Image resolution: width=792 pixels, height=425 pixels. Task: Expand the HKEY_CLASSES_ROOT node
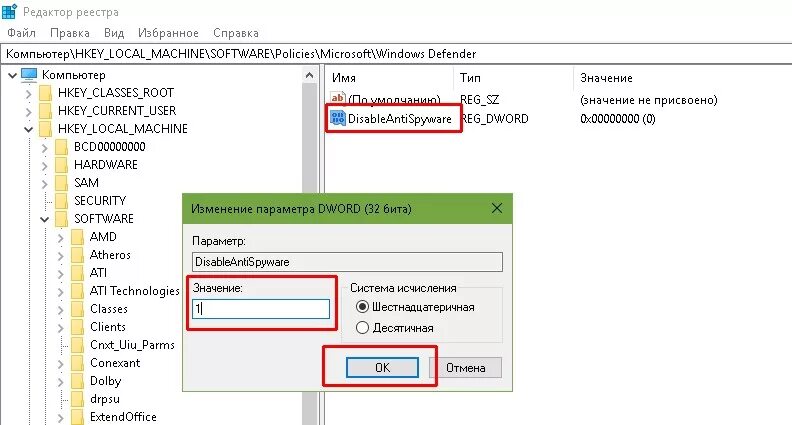click(x=28, y=93)
